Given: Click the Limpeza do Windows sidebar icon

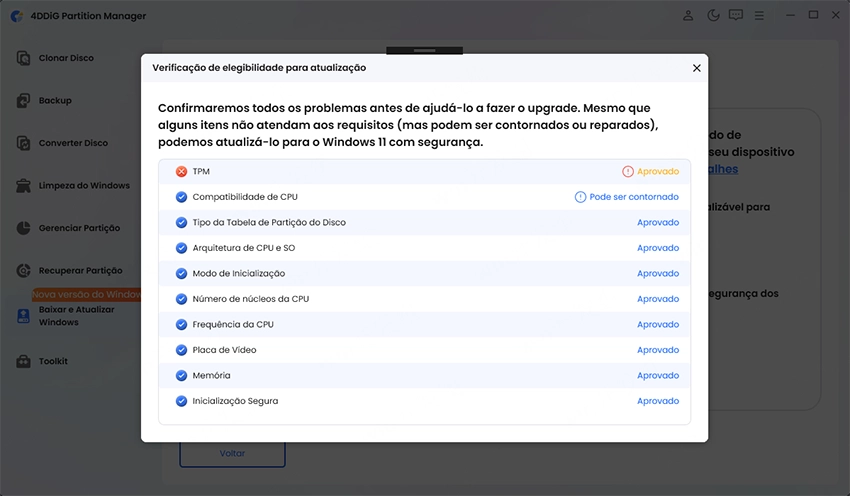Looking at the screenshot, I should (23, 185).
